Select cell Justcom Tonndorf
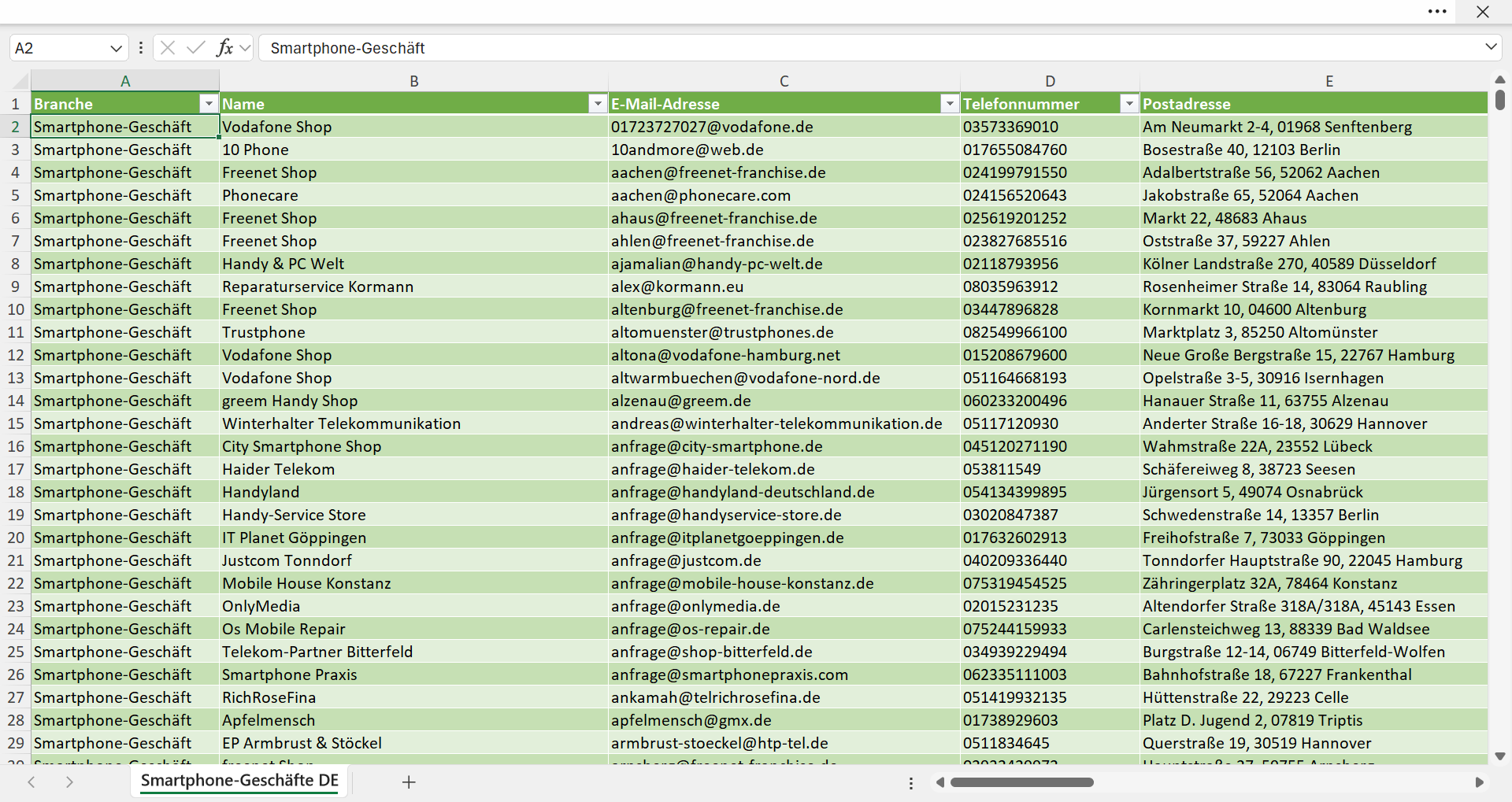Viewport: 1512px width, 802px height. tap(414, 560)
